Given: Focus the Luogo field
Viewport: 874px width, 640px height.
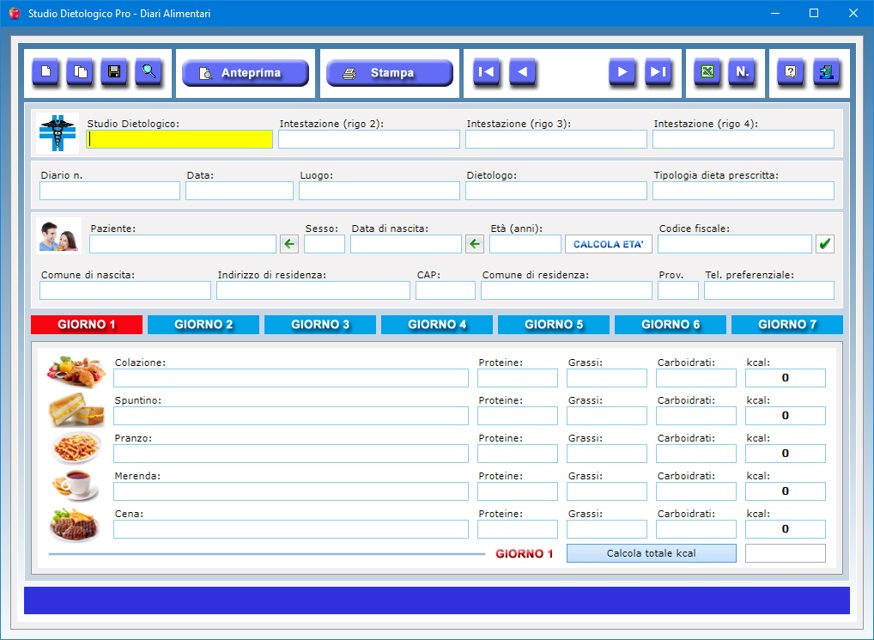Looking at the screenshot, I should click(x=380, y=191).
